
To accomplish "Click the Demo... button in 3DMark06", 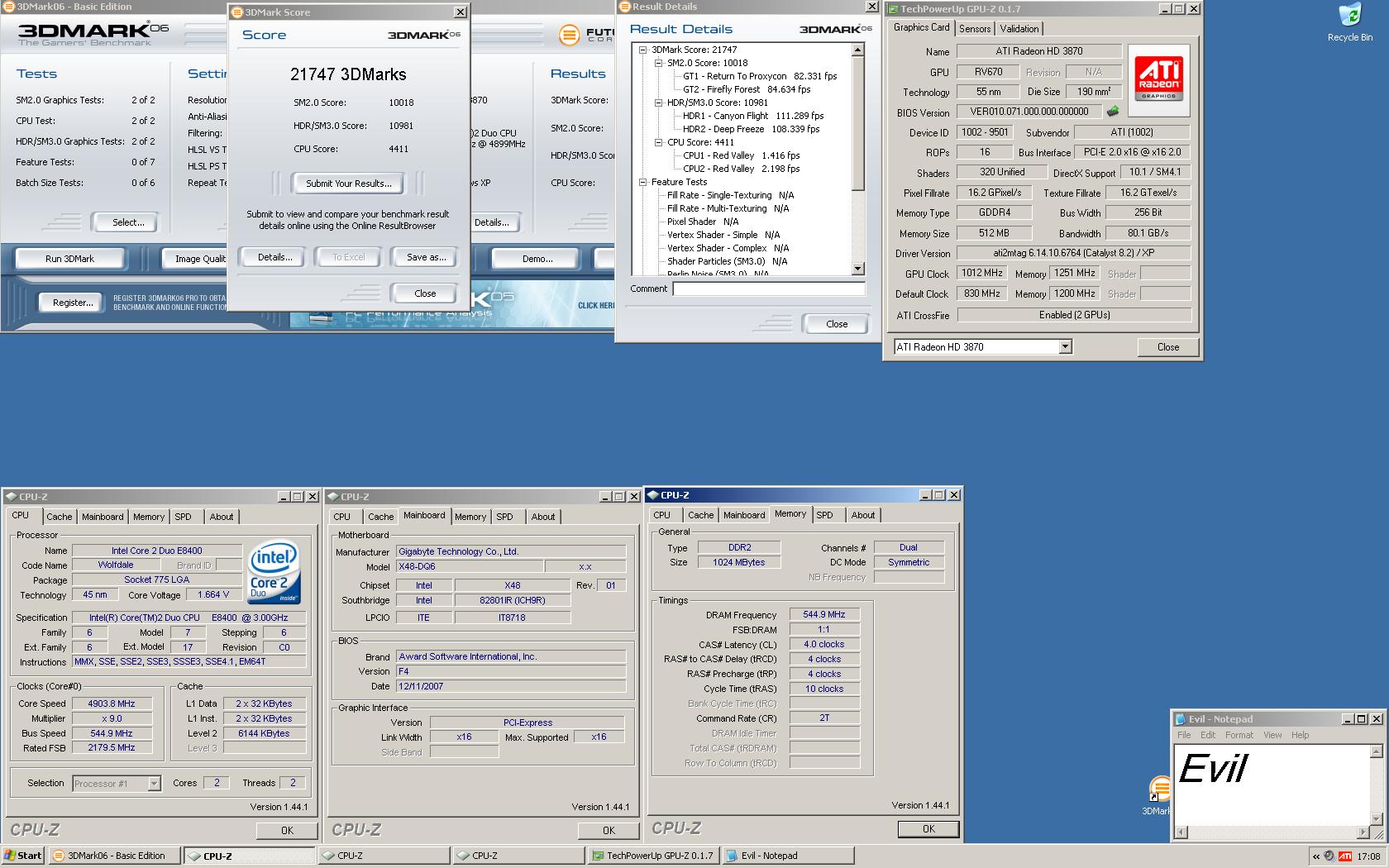I will pos(537,259).
